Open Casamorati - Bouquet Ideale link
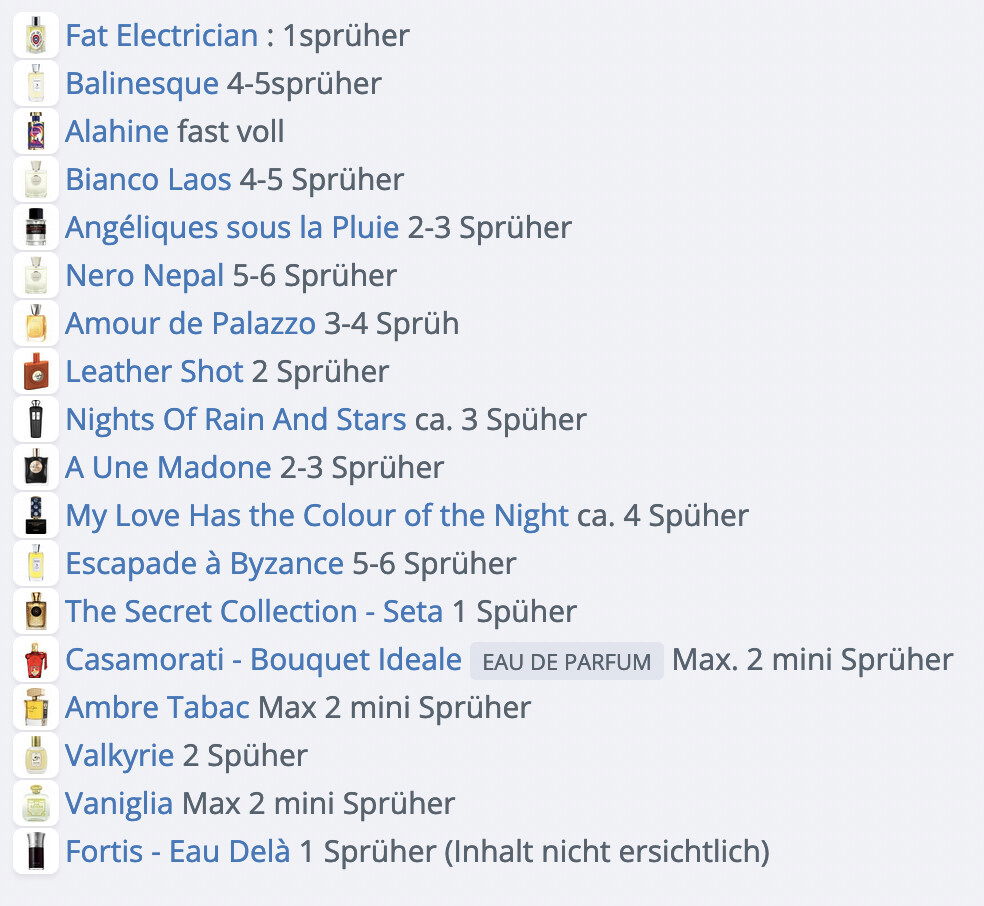Screen dimensions: 984x906 [x=264, y=659]
